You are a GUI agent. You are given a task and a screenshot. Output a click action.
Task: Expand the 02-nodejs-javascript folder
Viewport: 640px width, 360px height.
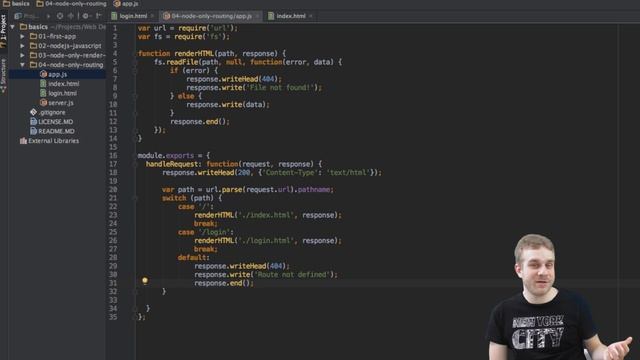click(22, 46)
